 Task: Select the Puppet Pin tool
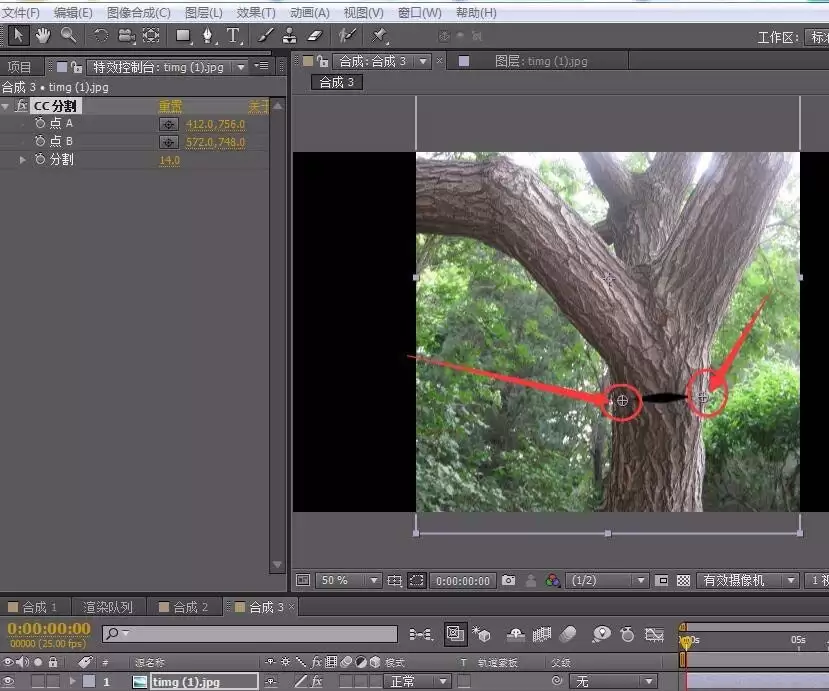click(x=379, y=36)
